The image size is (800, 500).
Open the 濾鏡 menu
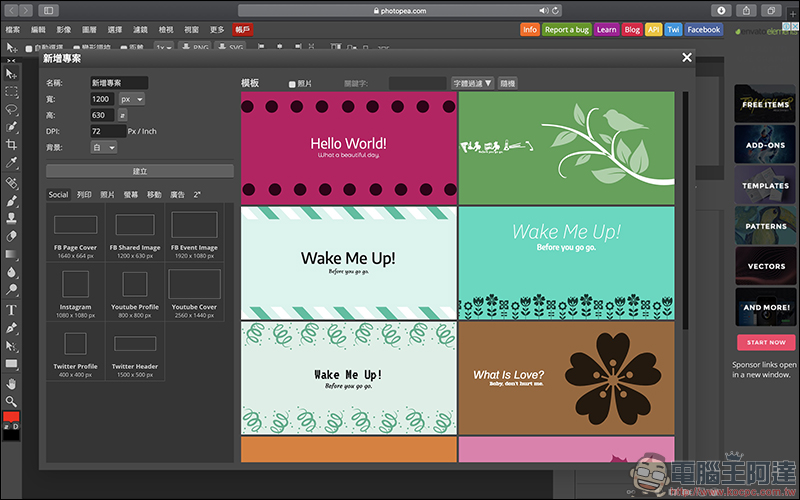coord(140,30)
